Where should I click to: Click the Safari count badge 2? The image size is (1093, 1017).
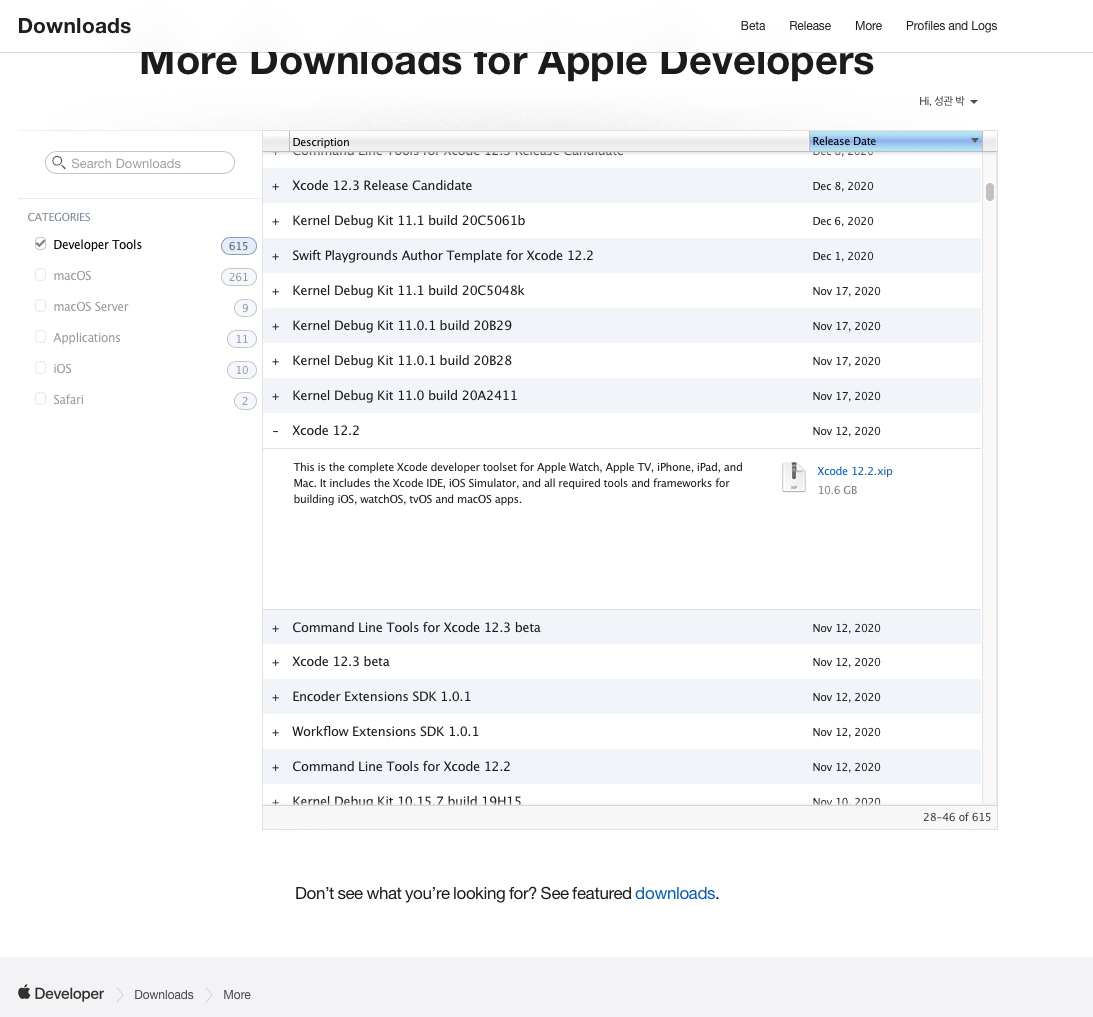245,401
